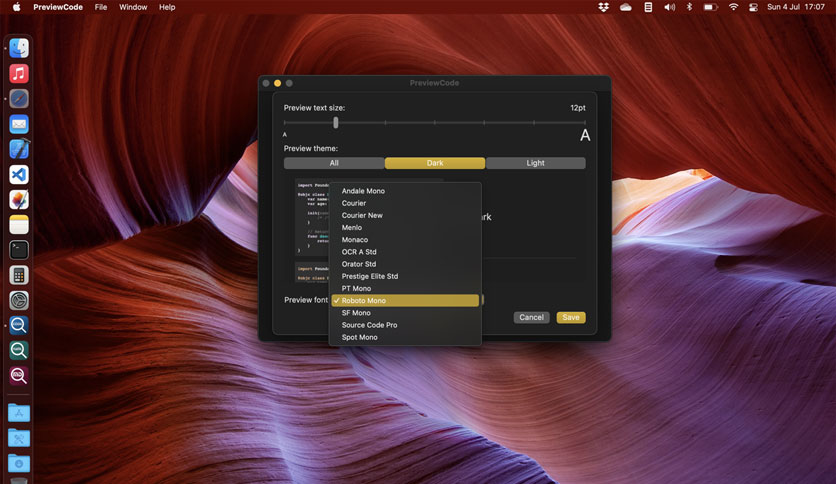The height and width of the screenshot is (484, 836).
Task: Open the Apple menu
Action: pos(16,7)
